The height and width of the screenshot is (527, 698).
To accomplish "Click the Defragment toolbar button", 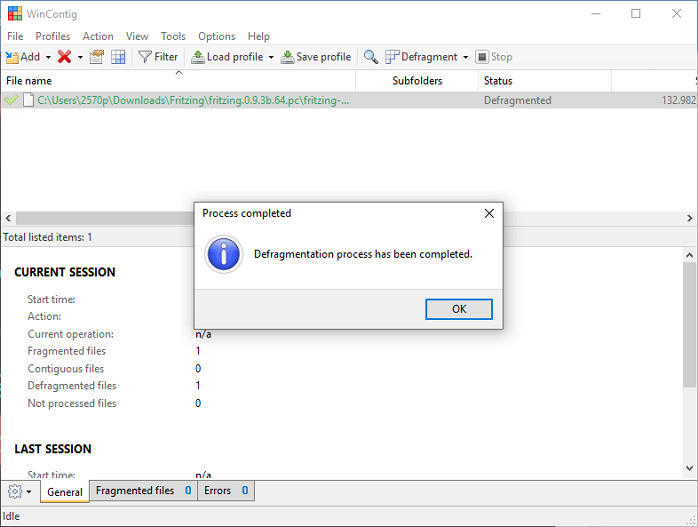I will click(x=421, y=57).
